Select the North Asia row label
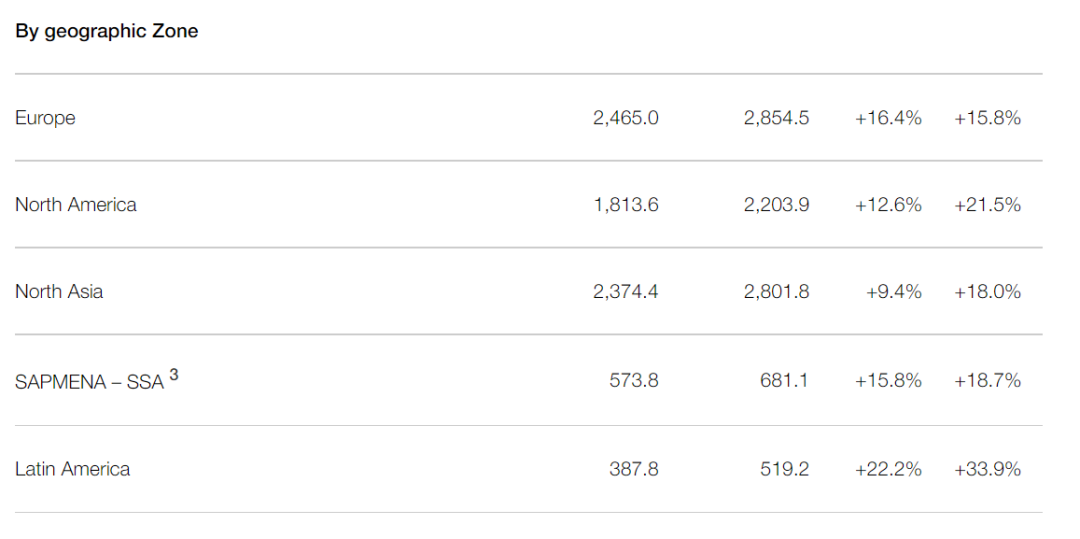The image size is (1080, 539). 59,292
